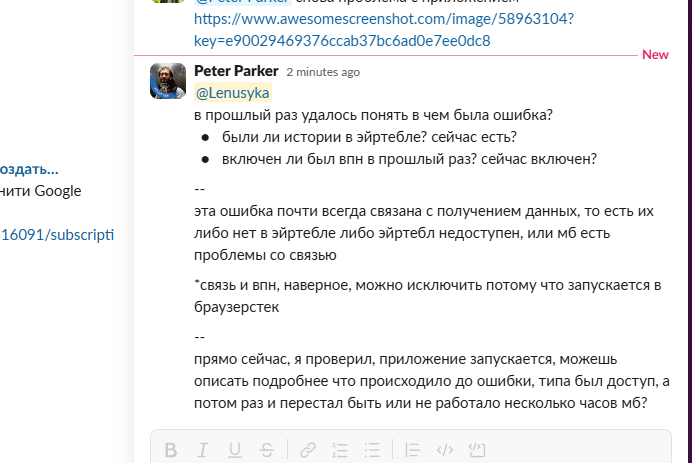This screenshot has width=692, height=463.
Task: Click the 'оздать...' link in left panel
Action: [29, 169]
